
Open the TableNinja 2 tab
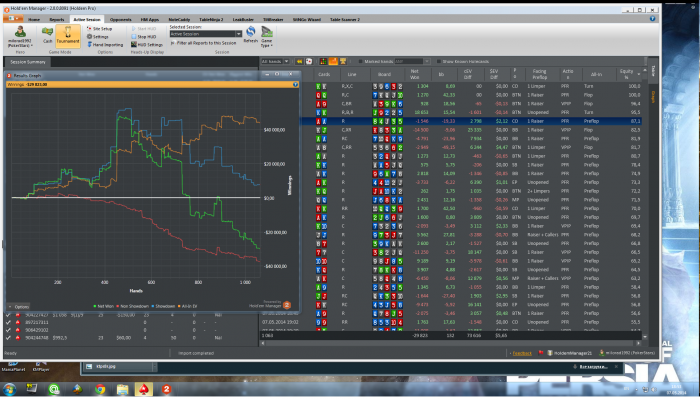(x=211, y=20)
